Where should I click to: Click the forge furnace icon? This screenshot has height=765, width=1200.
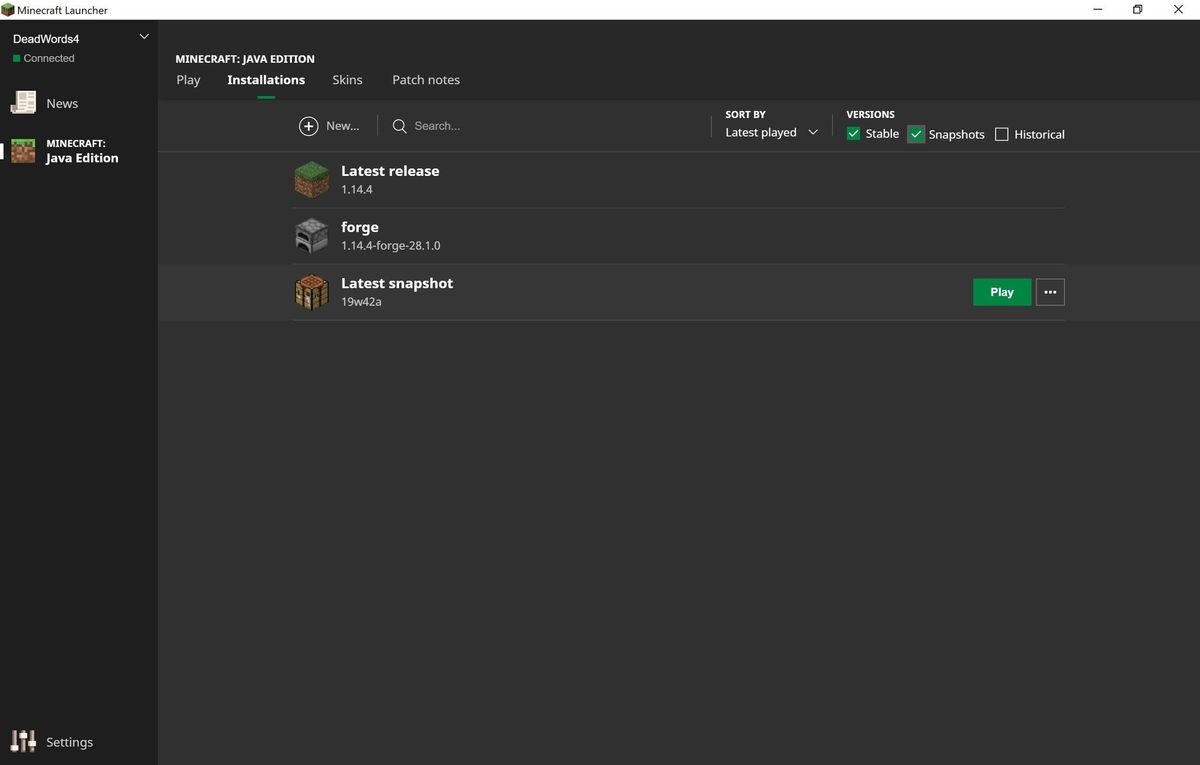(x=311, y=236)
